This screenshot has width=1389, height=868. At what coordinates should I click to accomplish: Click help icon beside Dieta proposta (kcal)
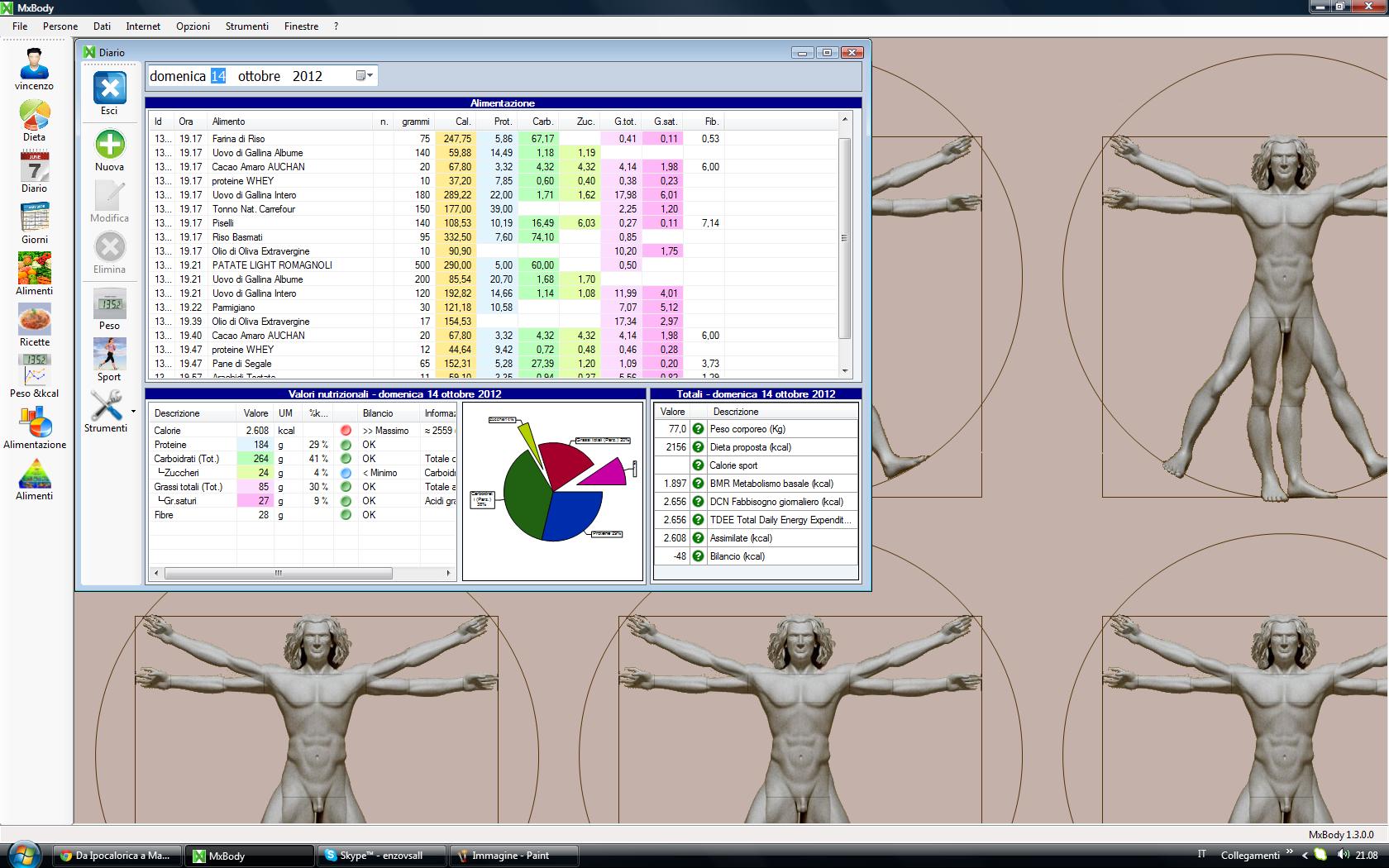(698, 447)
